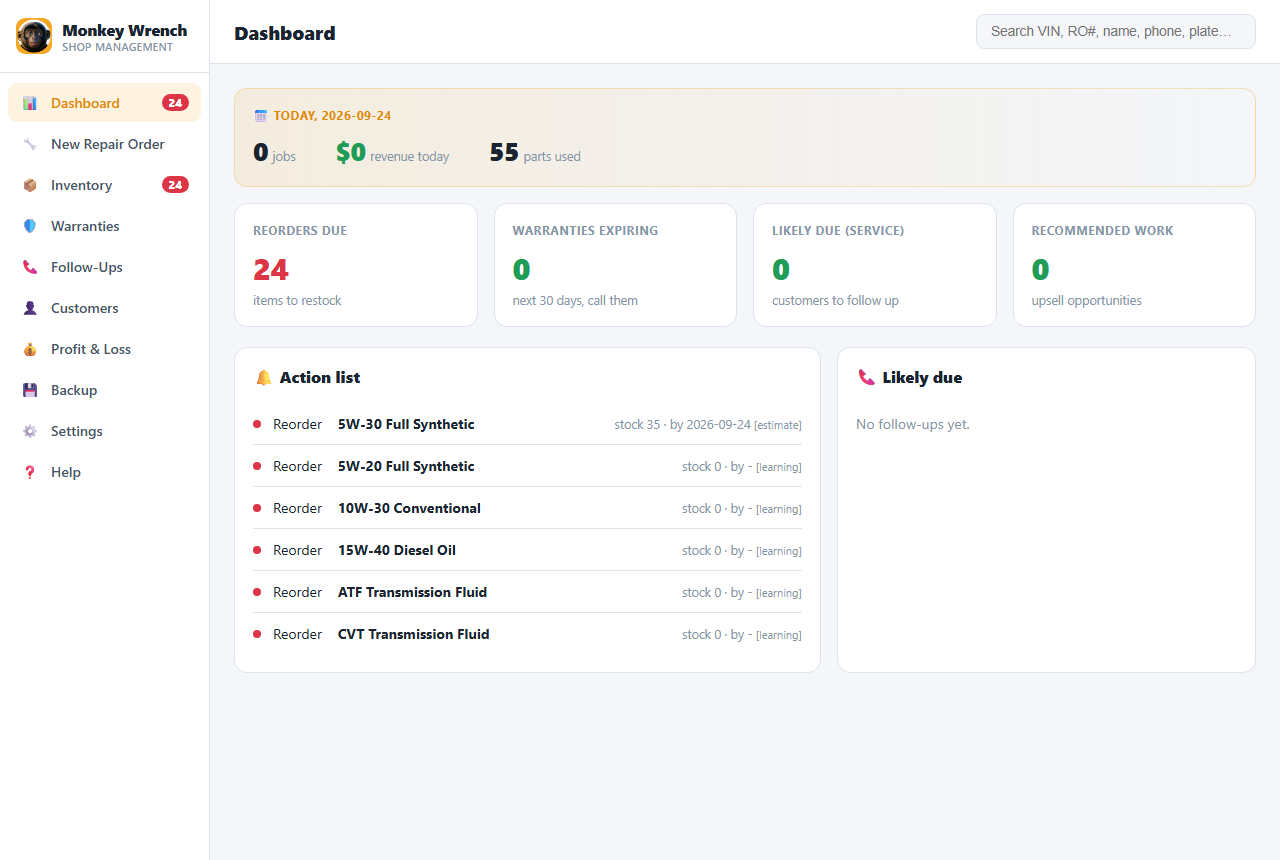The image size is (1280, 860).
Task: Open the Likely Due (Service) card
Action: [875, 265]
